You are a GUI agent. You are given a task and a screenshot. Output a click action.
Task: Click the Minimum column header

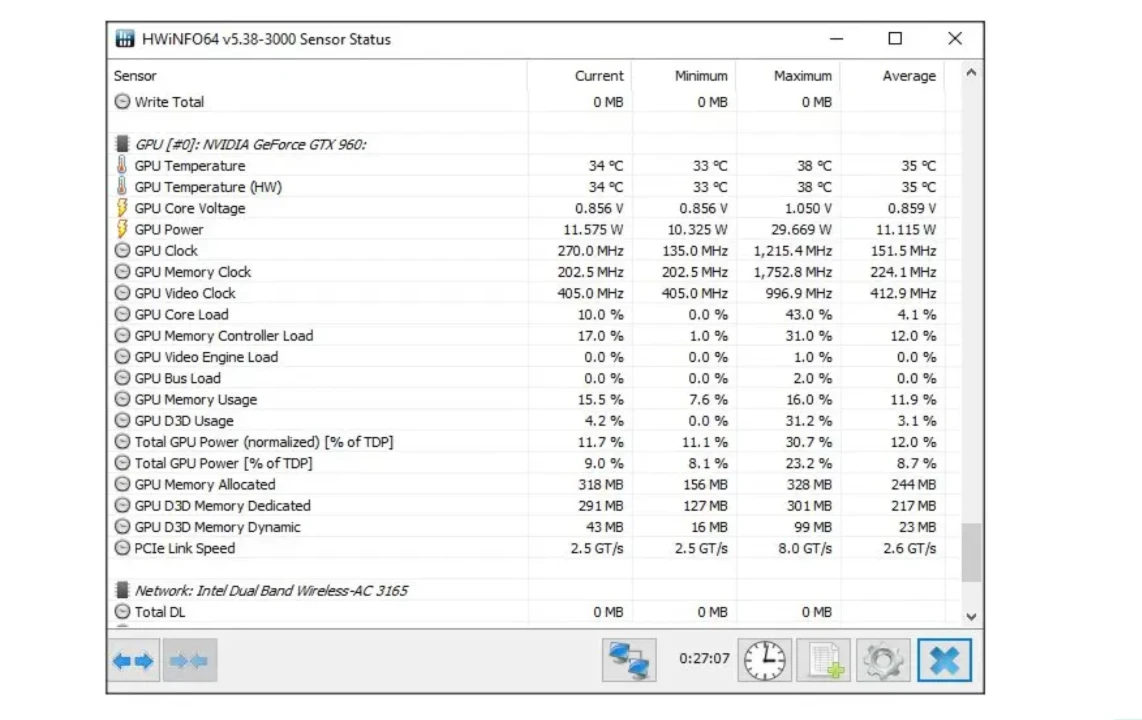[x=684, y=76]
